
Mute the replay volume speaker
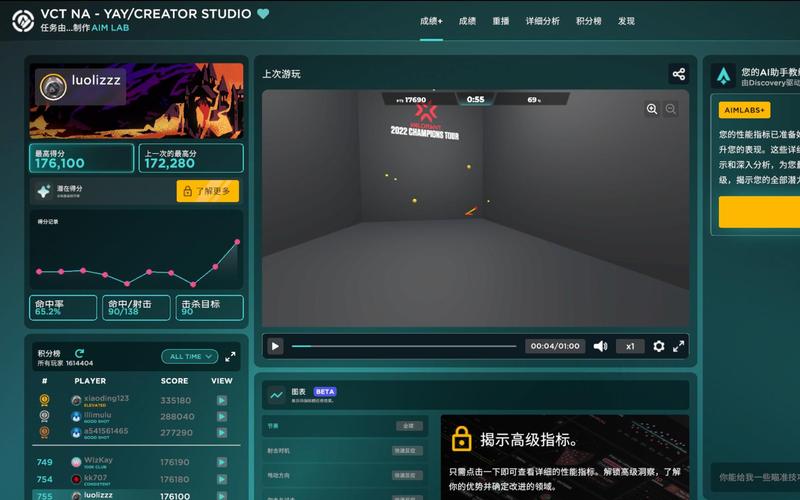point(601,346)
